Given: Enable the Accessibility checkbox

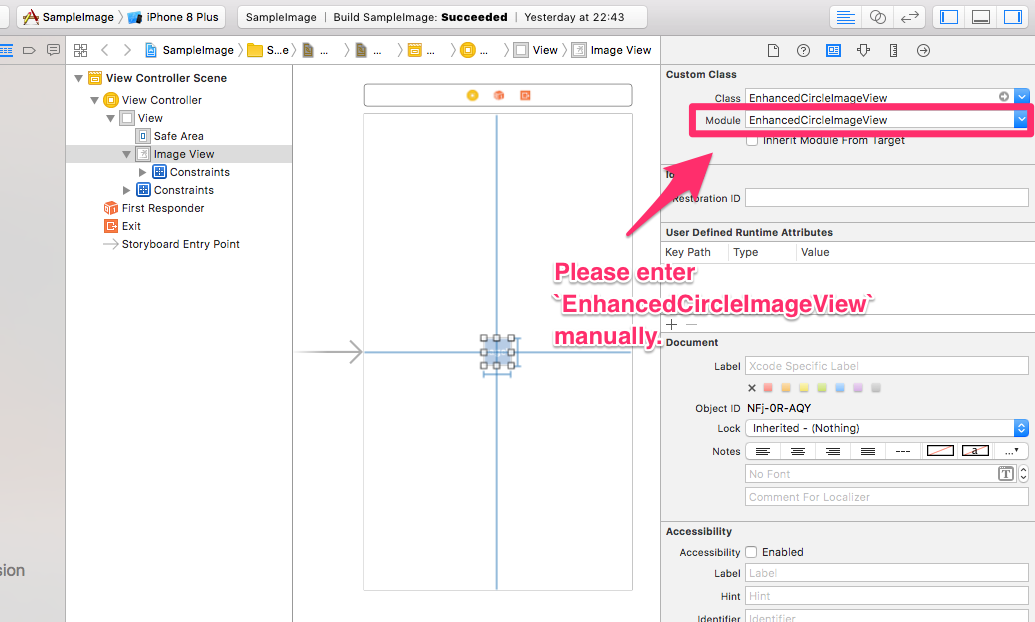Looking at the screenshot, I should click(751, 552).
